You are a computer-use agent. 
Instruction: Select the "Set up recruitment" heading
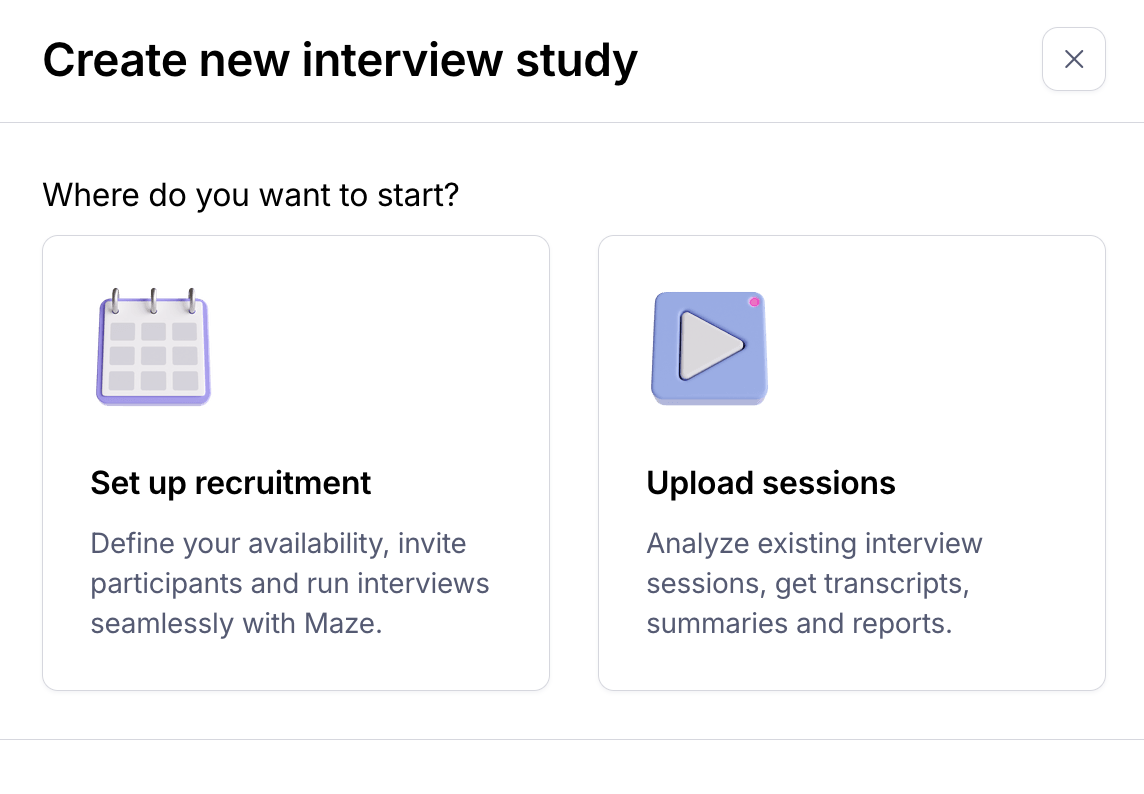231,483
